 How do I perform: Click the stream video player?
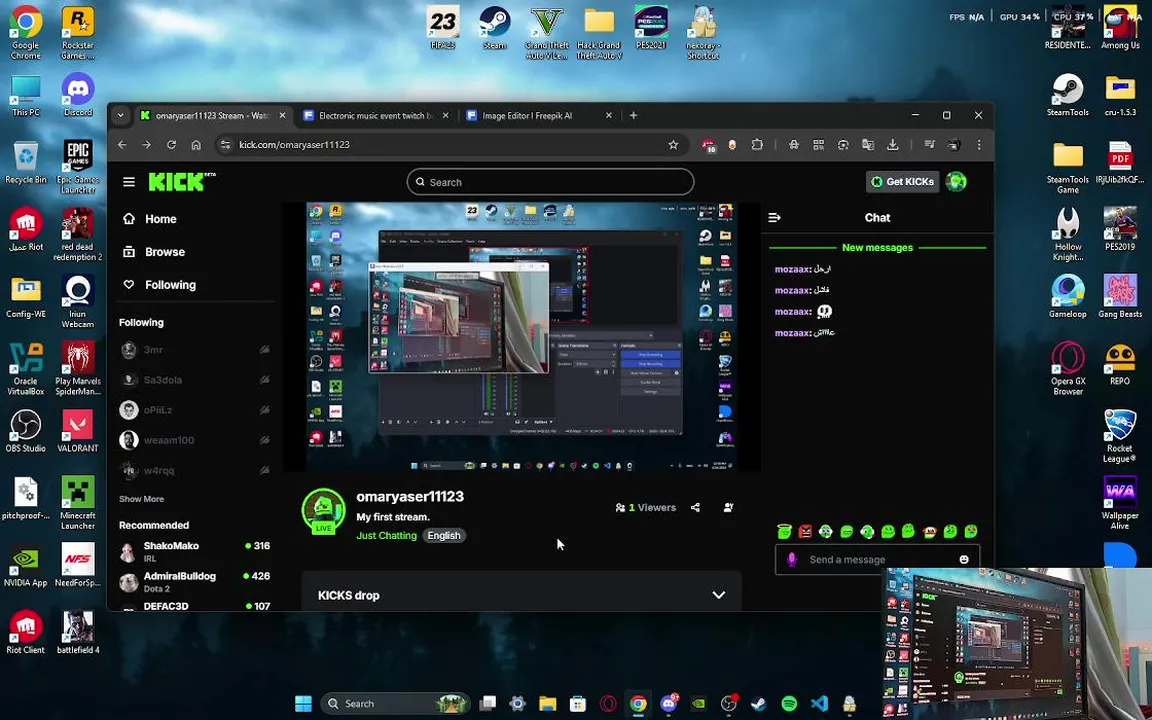point(522,336)
